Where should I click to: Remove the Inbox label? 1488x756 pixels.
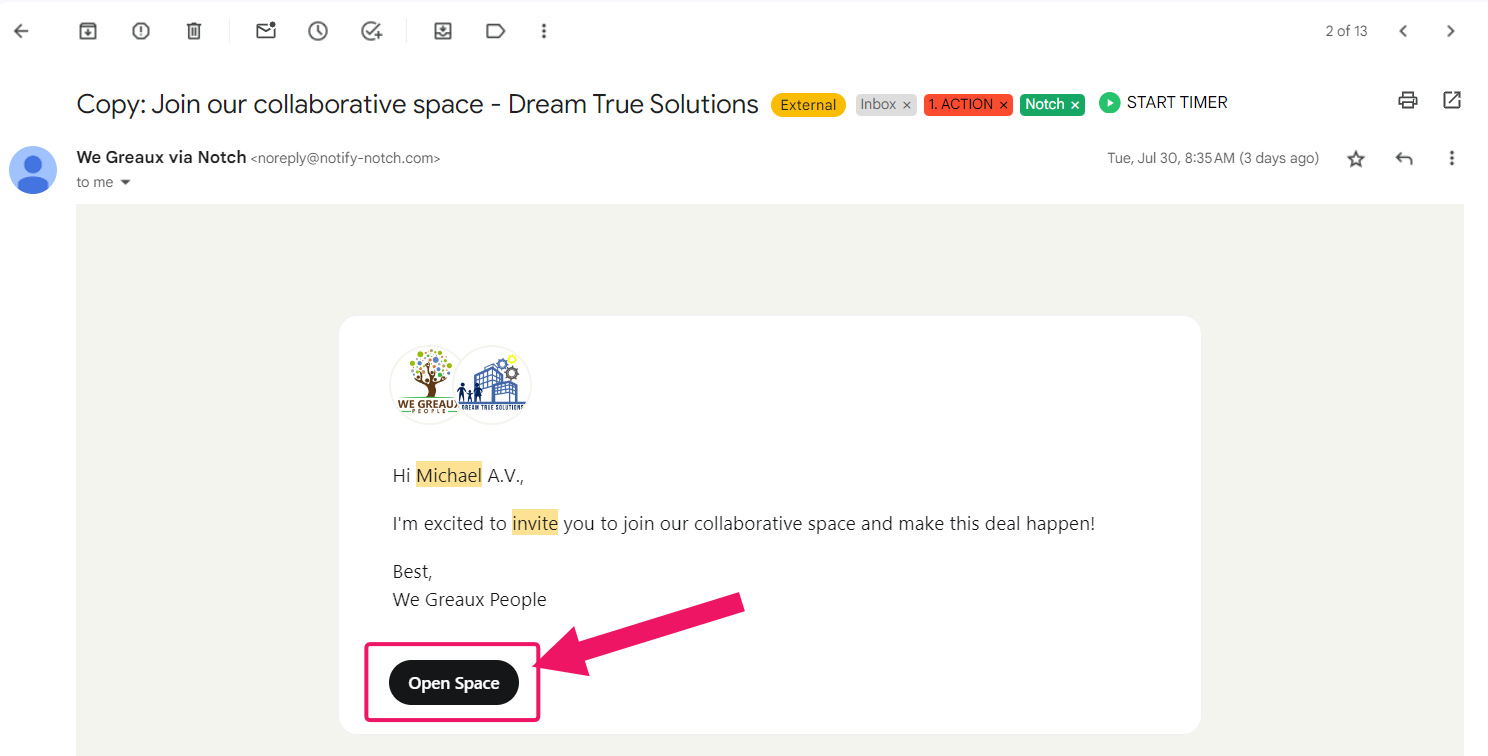tap(907, 105)
